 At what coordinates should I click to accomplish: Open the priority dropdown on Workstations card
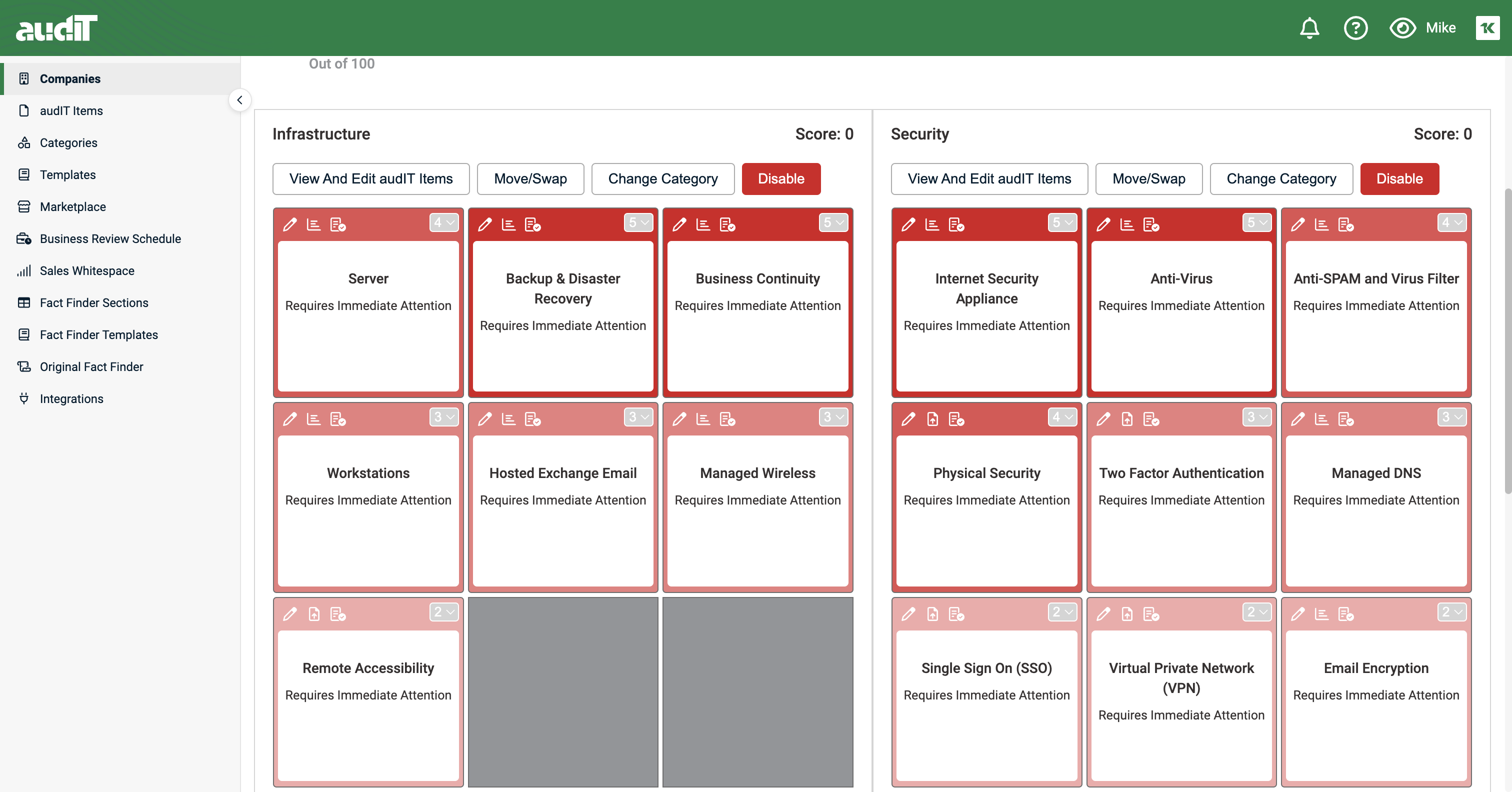(x=443, y=417)
